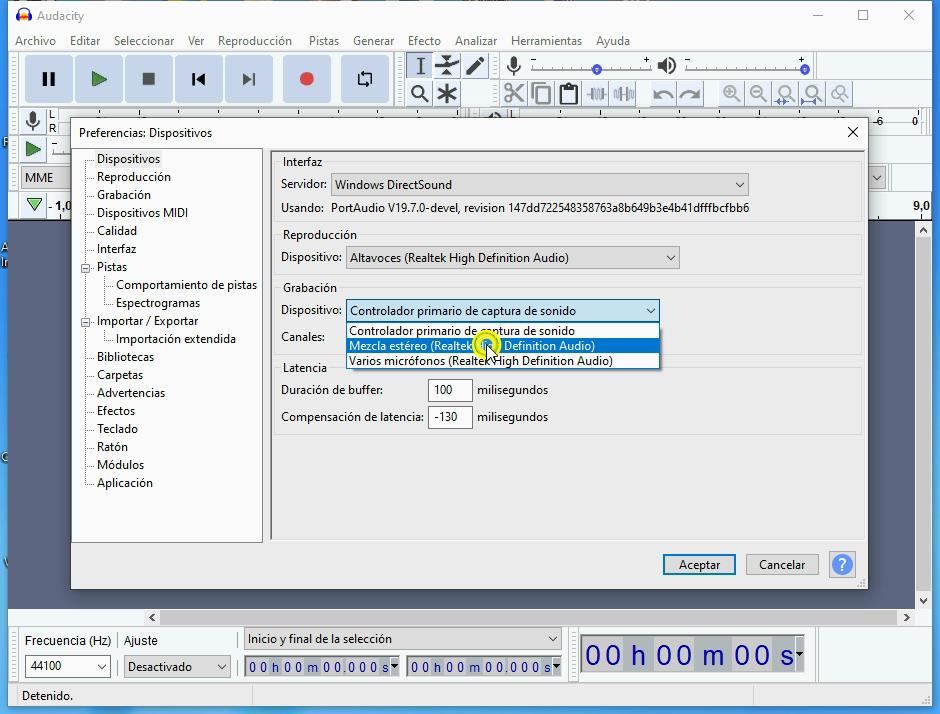Click the Cancelar button

[x=782, y=565]
